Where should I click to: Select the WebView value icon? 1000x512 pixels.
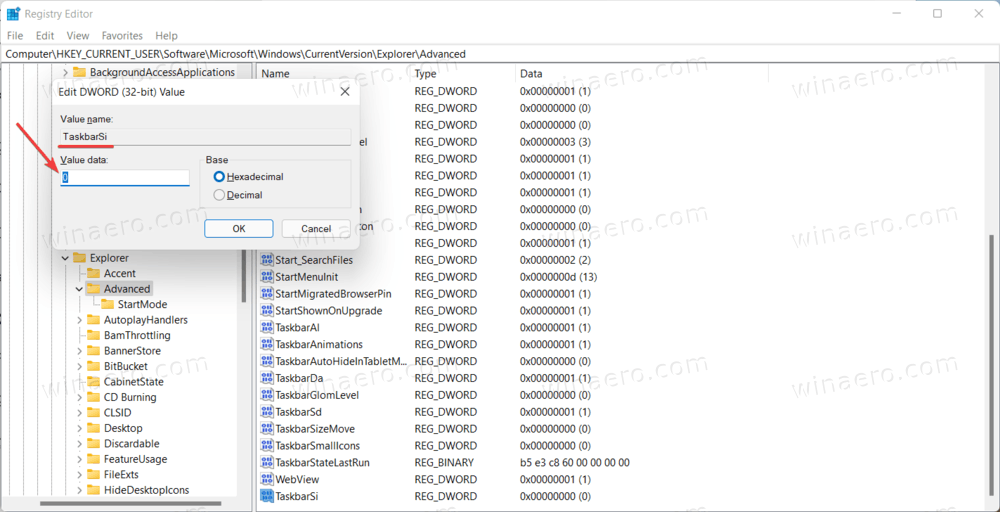(x=267, y=479)
